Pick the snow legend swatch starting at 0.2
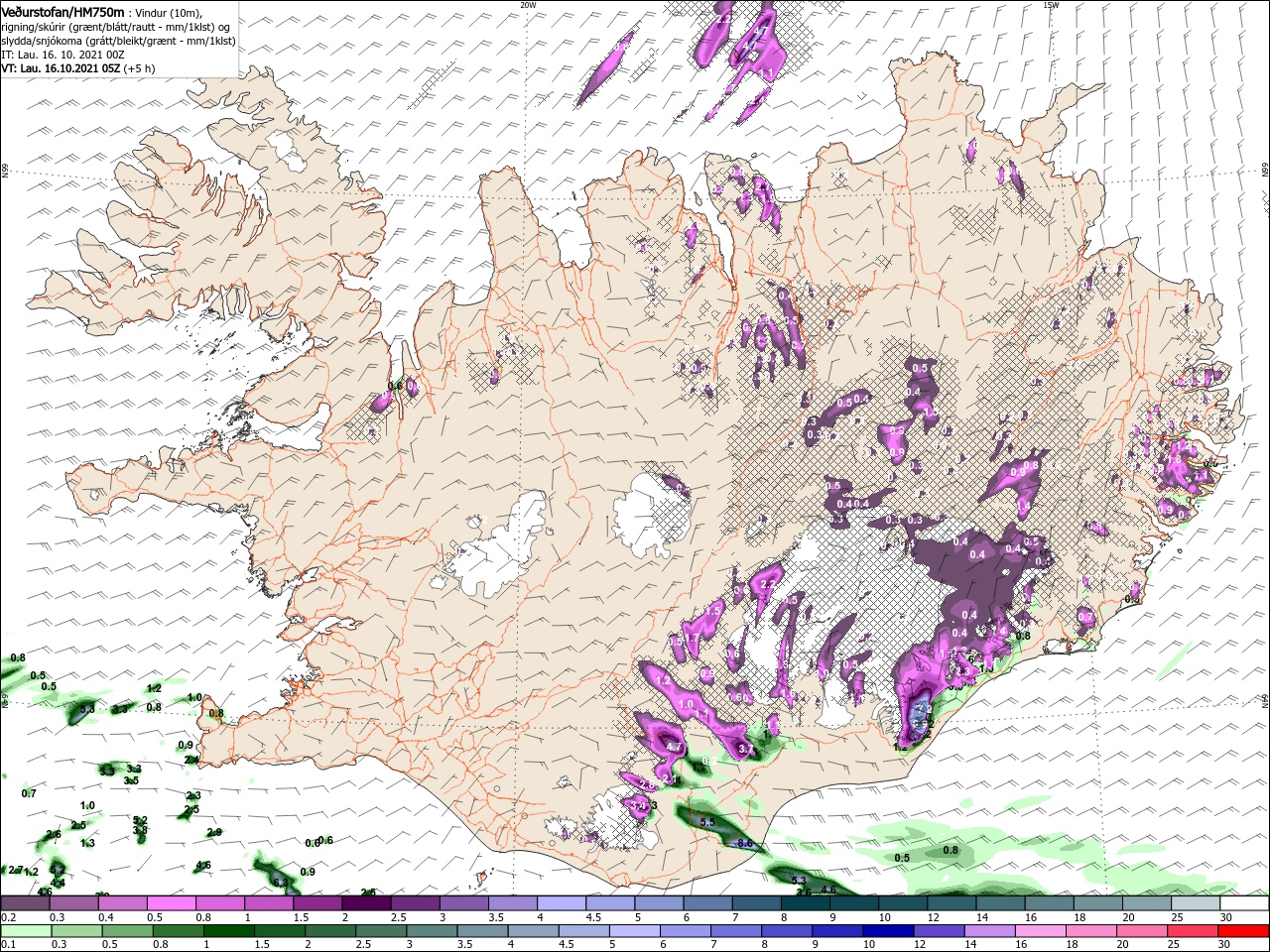Viewport: 1270px width, 952px height. (x=25, y=903)
